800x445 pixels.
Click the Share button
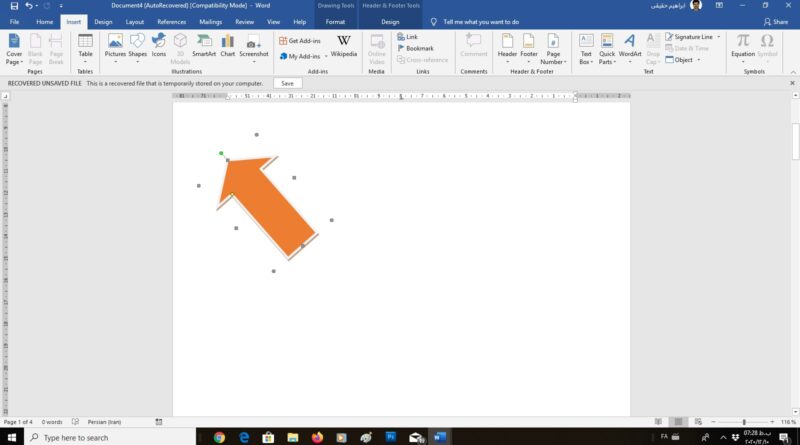click(779, 21)
